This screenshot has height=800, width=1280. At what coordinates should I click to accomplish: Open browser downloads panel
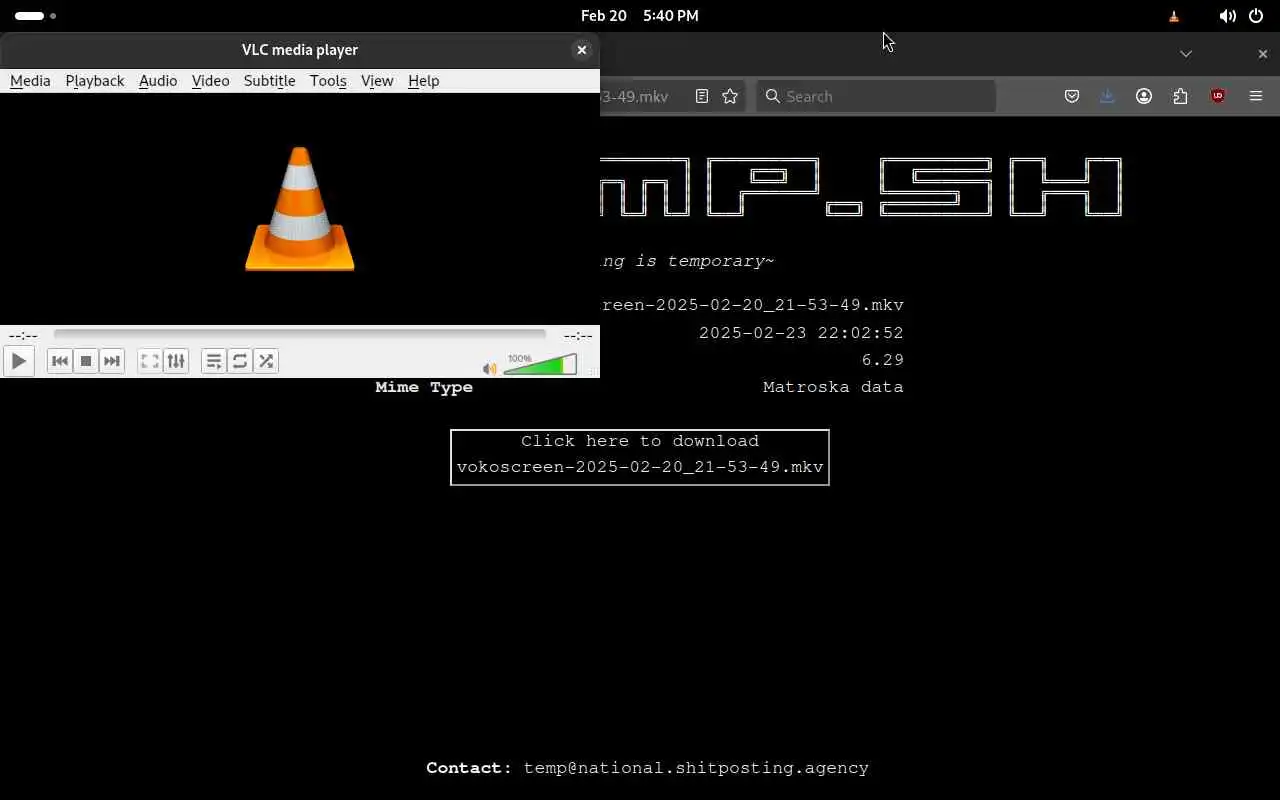pos(1107,96)
